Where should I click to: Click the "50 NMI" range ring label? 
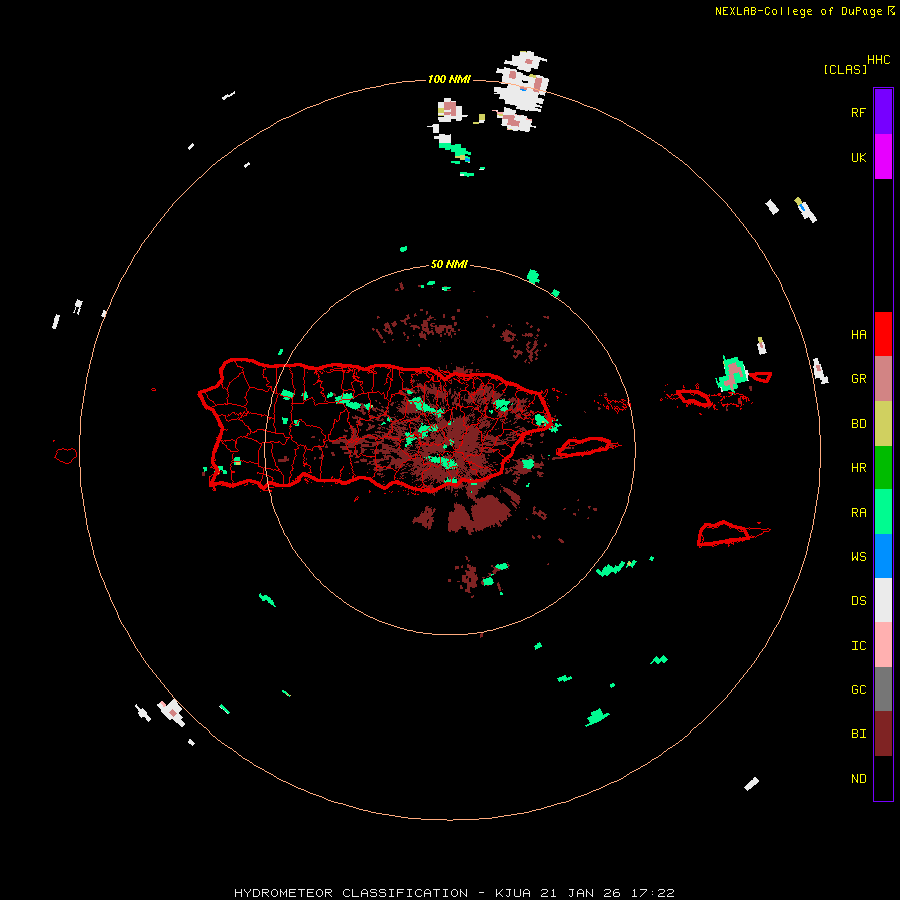449,265
